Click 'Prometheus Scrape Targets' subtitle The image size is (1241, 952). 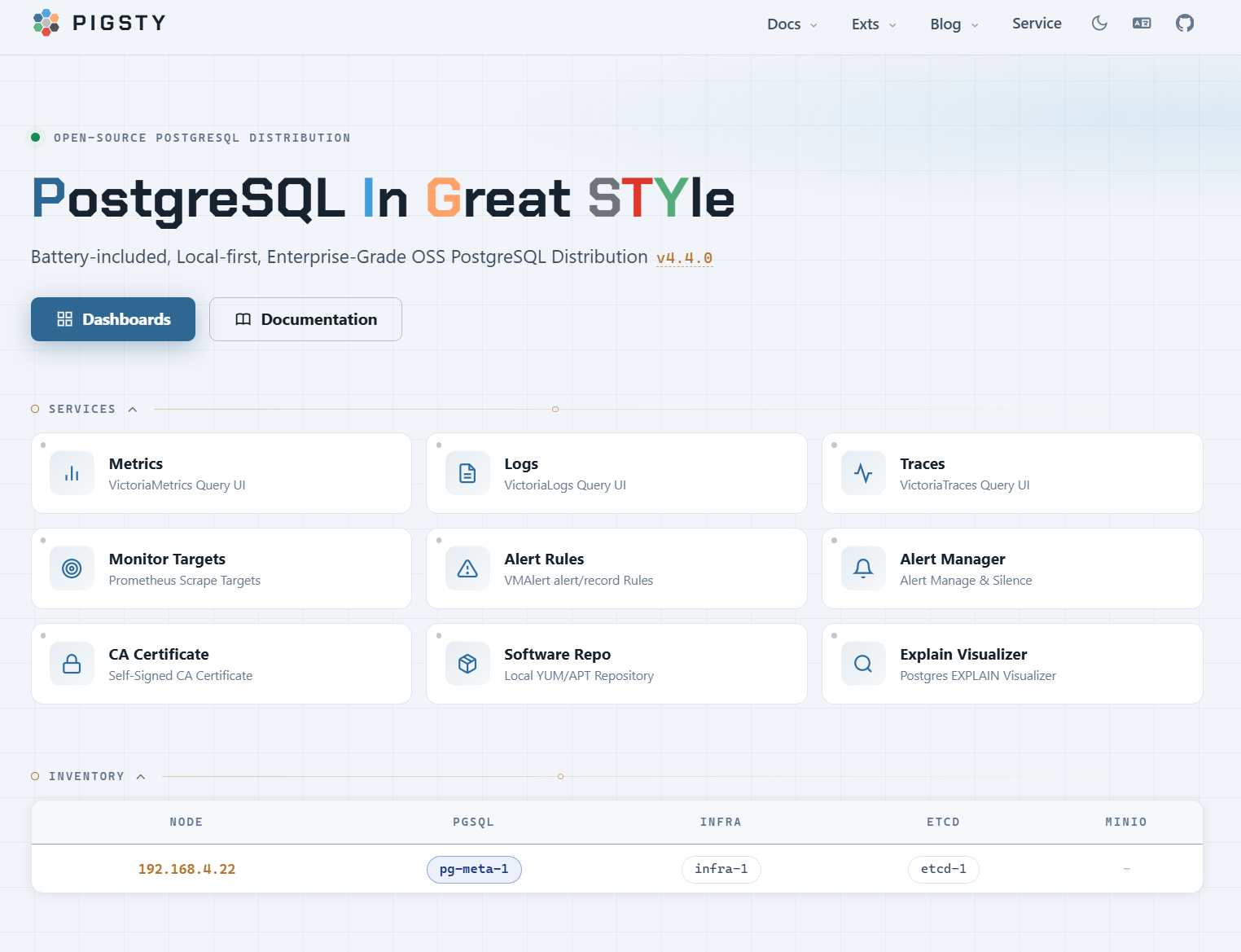point(185,581)
